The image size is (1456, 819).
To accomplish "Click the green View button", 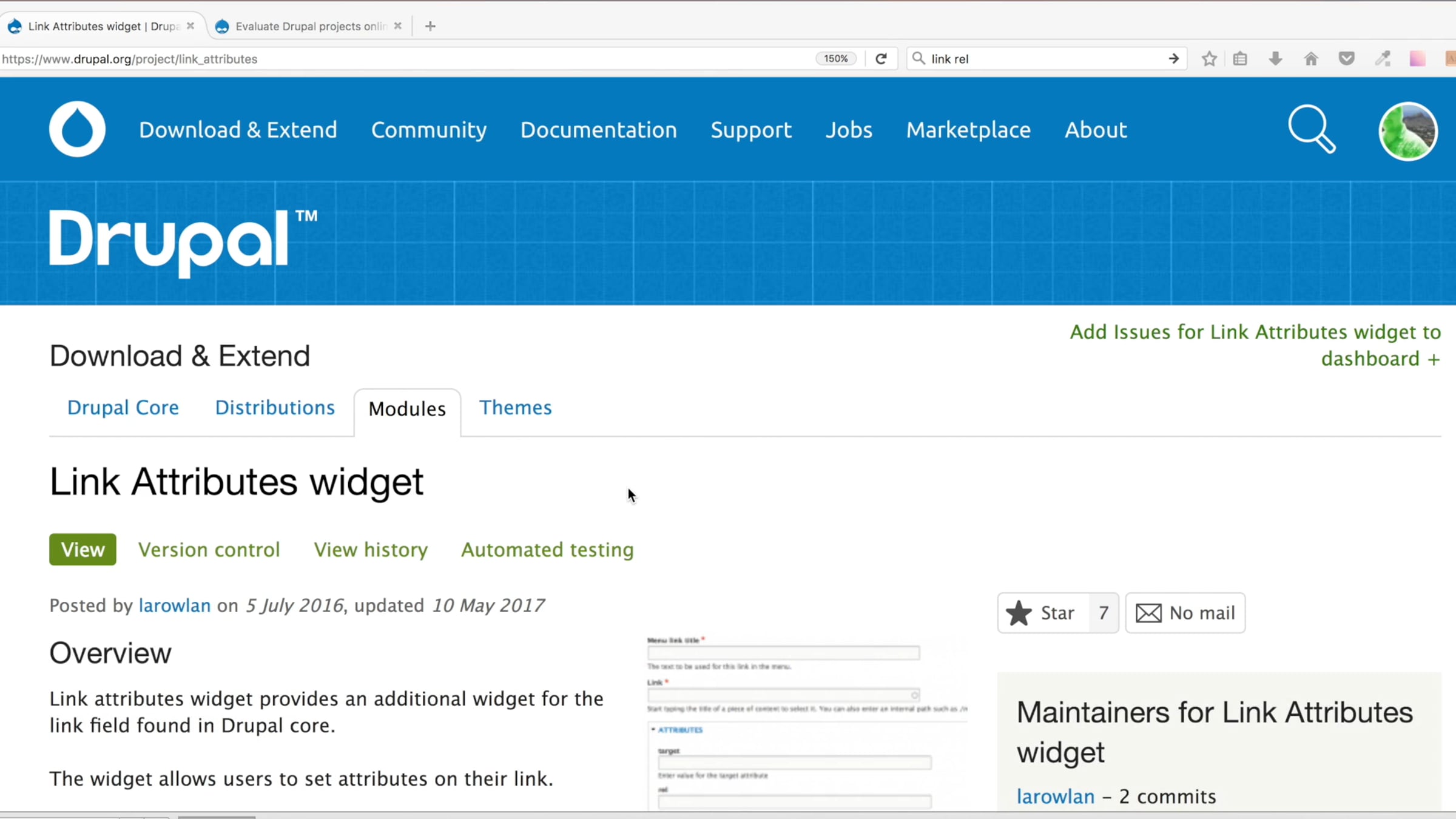I will 83,550.
